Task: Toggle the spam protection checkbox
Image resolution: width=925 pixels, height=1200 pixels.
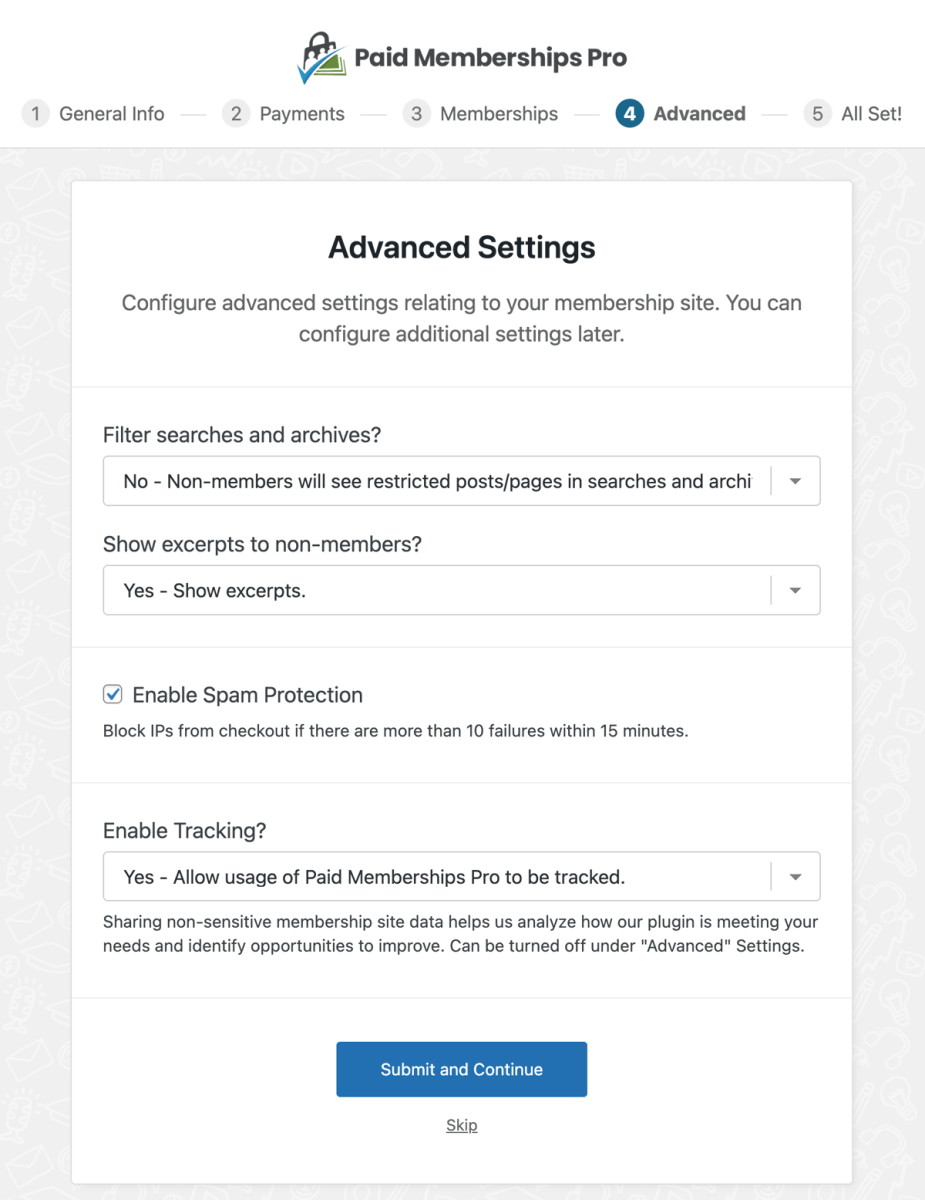Action: (x=112, y=694)
